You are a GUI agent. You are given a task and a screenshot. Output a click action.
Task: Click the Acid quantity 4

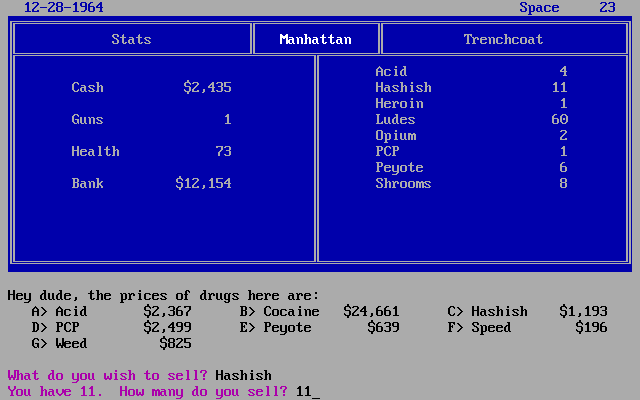[563, 71]
